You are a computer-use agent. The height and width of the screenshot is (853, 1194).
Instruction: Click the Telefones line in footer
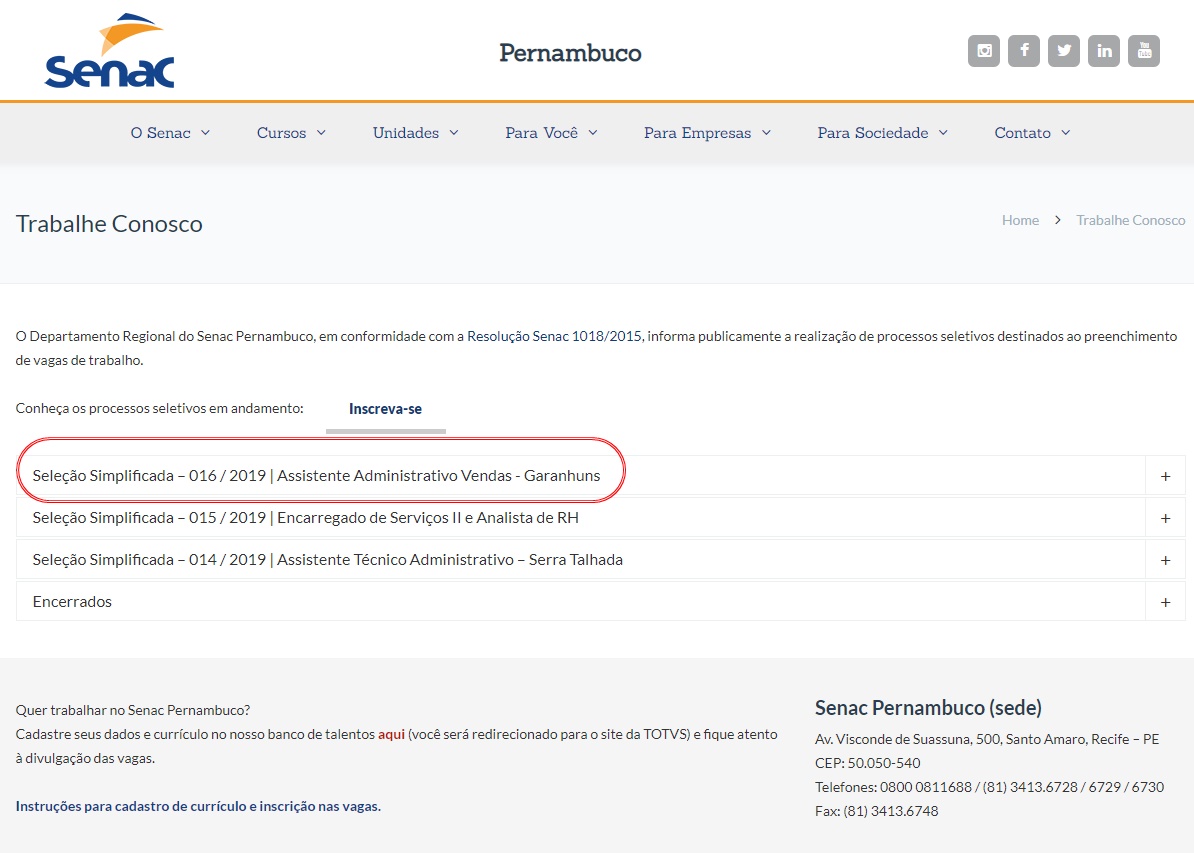click(x=989, y=787)
